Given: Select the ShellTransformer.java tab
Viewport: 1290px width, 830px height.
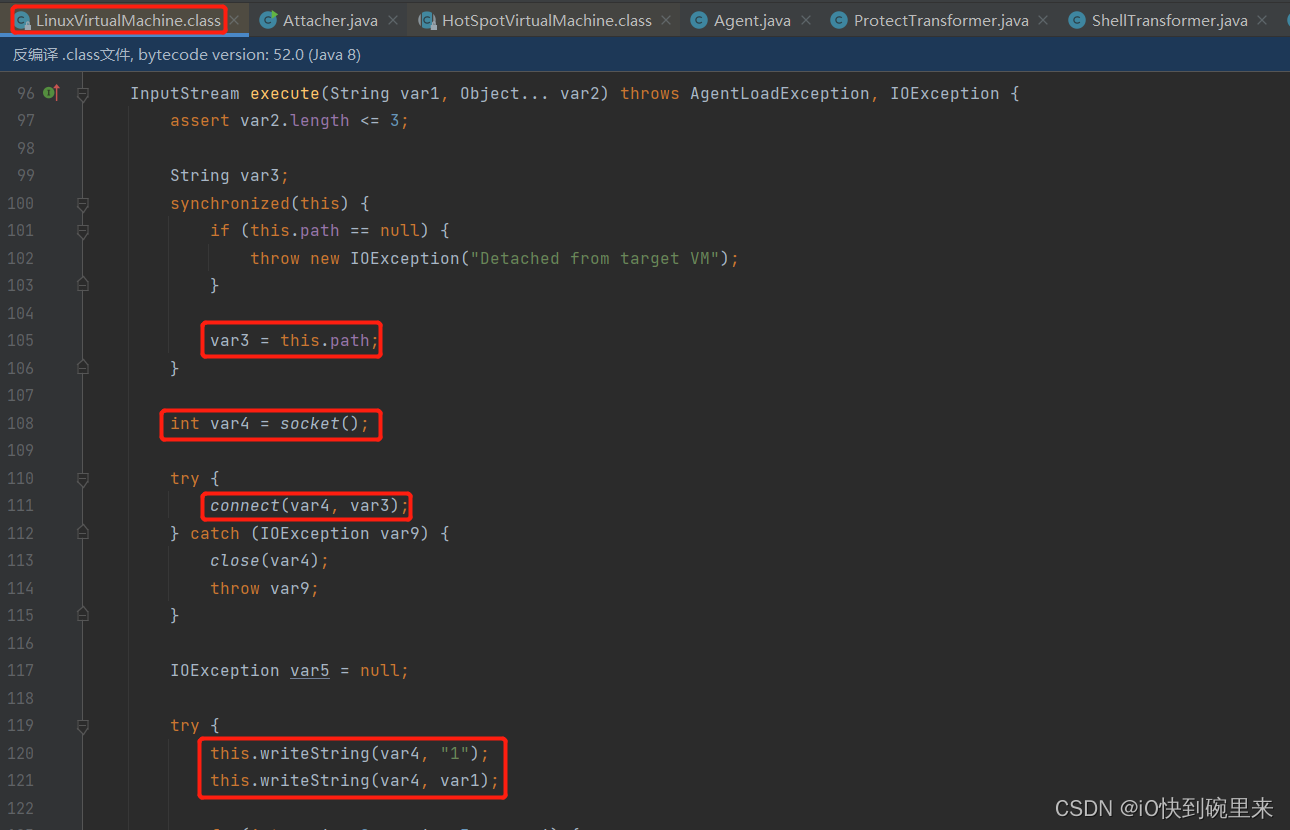Looking at the screenshot, I should click(1170, 20).
